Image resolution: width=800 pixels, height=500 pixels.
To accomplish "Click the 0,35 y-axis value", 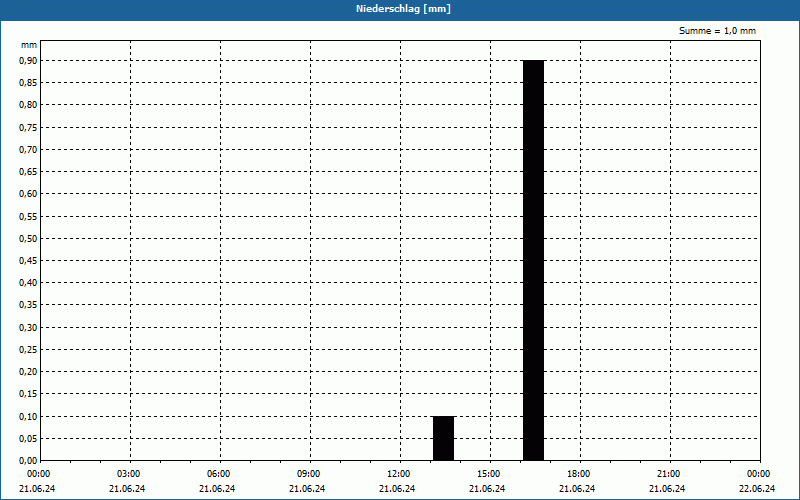I will coord(29,305).
